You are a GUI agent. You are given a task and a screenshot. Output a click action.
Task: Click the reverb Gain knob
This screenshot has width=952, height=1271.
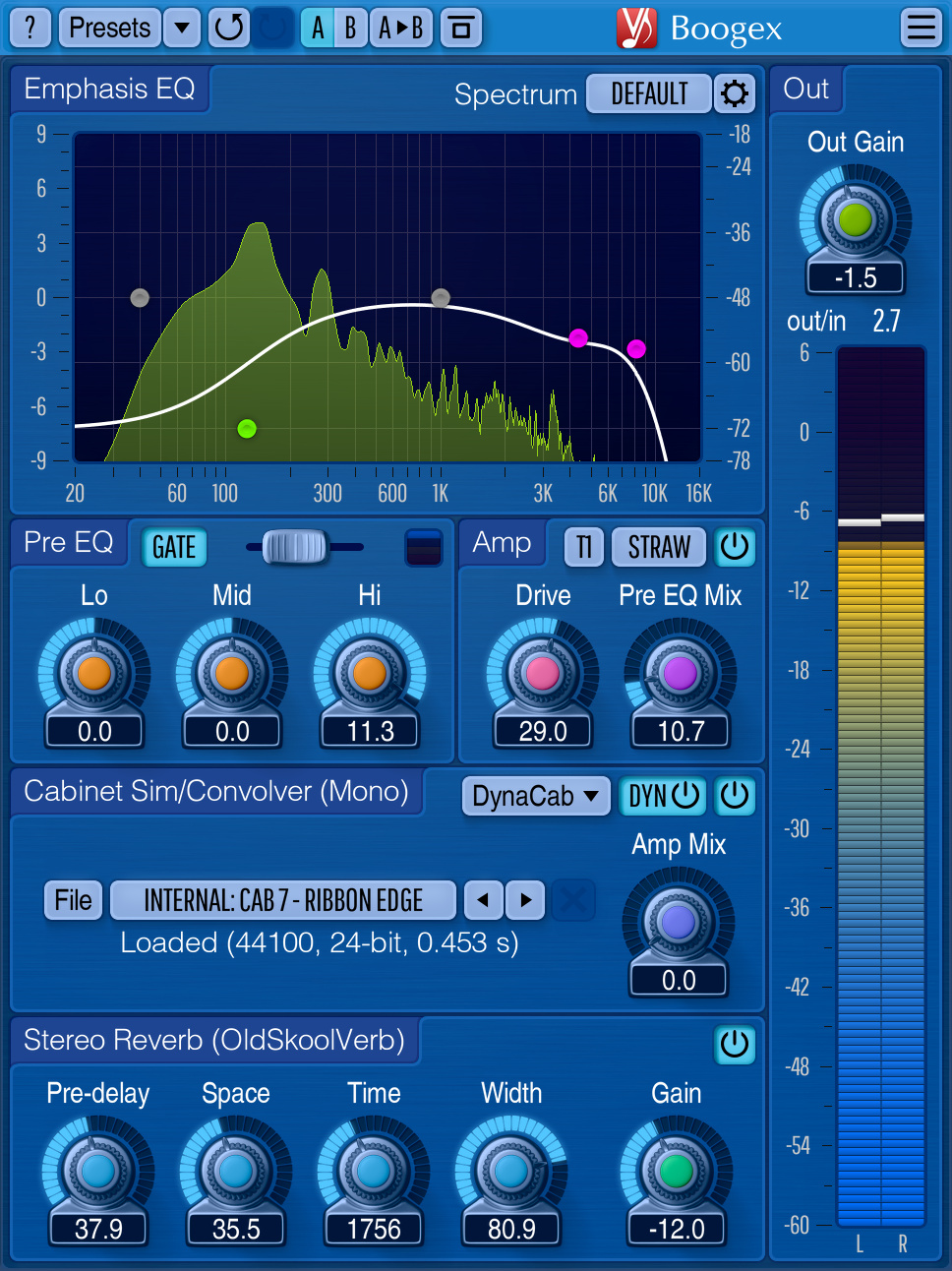[x=677, y=1171]
